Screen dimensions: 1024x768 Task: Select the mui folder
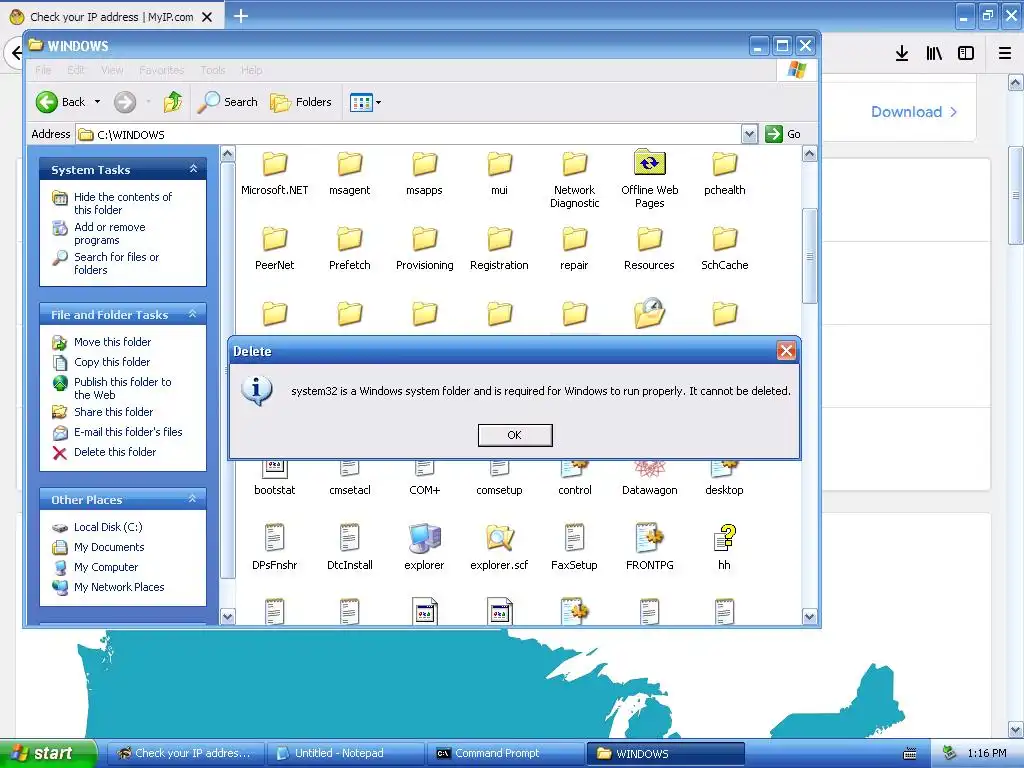tap(500, 173)
